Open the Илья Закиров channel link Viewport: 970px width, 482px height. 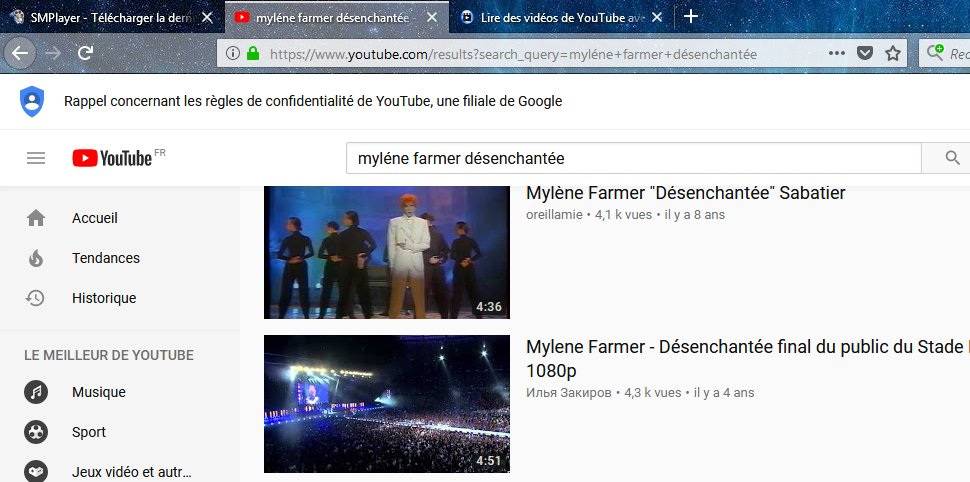pyautogui.click(x=569, y=393)
